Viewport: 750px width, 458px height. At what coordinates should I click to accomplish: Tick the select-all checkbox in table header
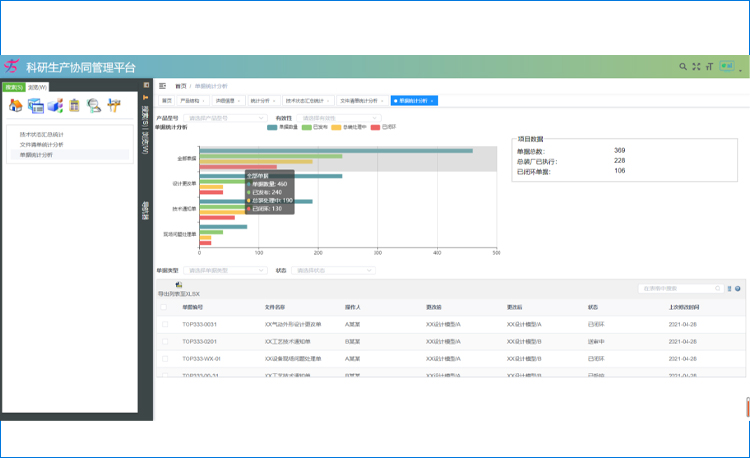pyautogui.click(x=165, y=307)
